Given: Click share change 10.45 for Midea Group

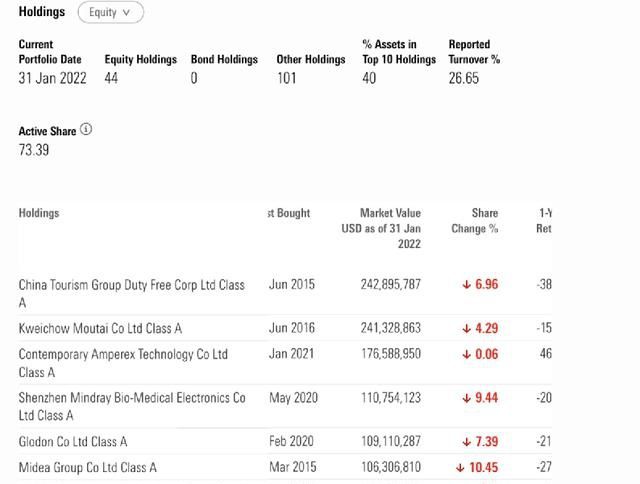Looking at the screenshot, I should coord(477,467).
